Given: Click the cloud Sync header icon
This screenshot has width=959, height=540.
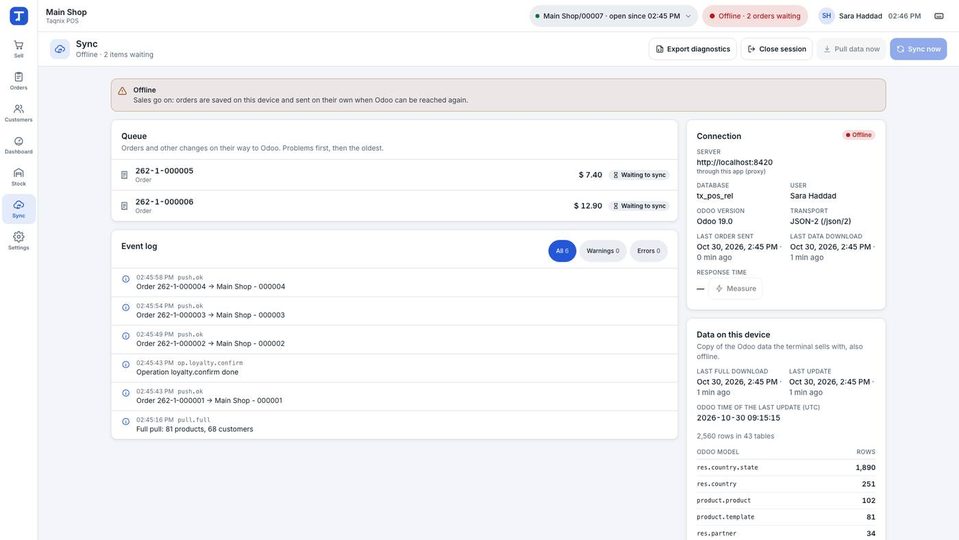Looking at the screenshot, I should (x=59, y=49).
